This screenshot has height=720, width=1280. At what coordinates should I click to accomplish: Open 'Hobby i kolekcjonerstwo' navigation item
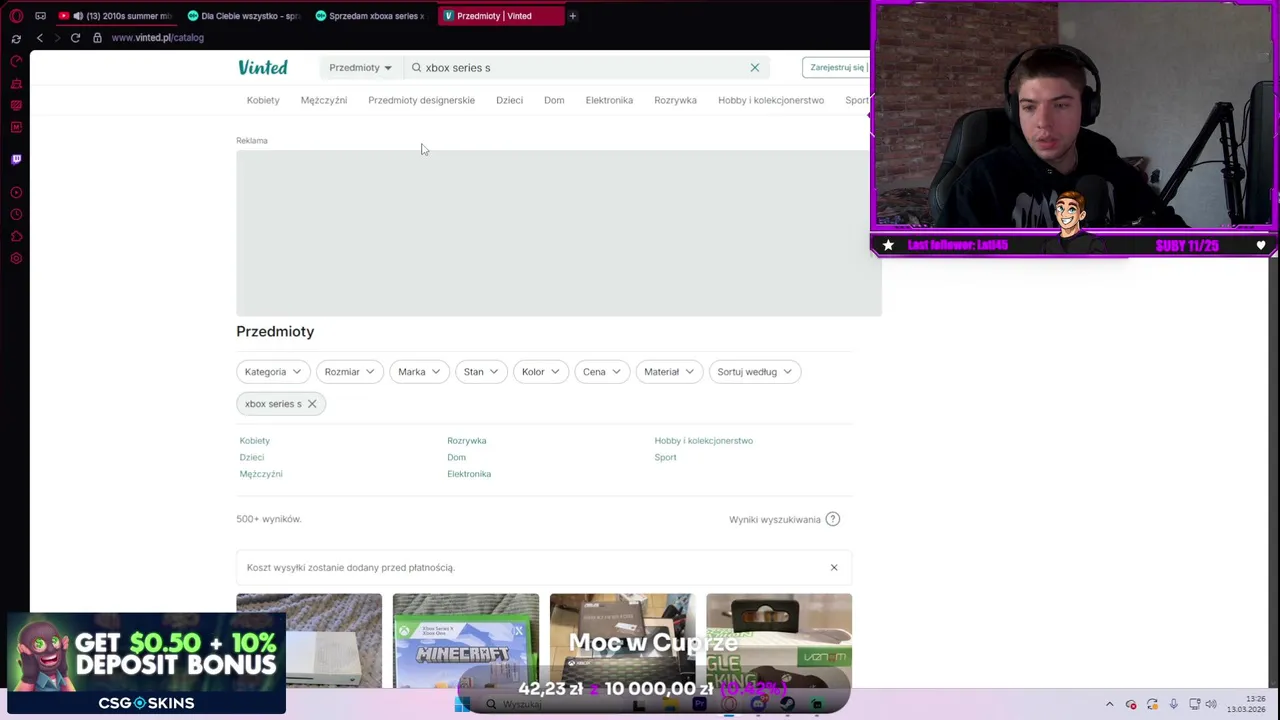pos(771,100)
